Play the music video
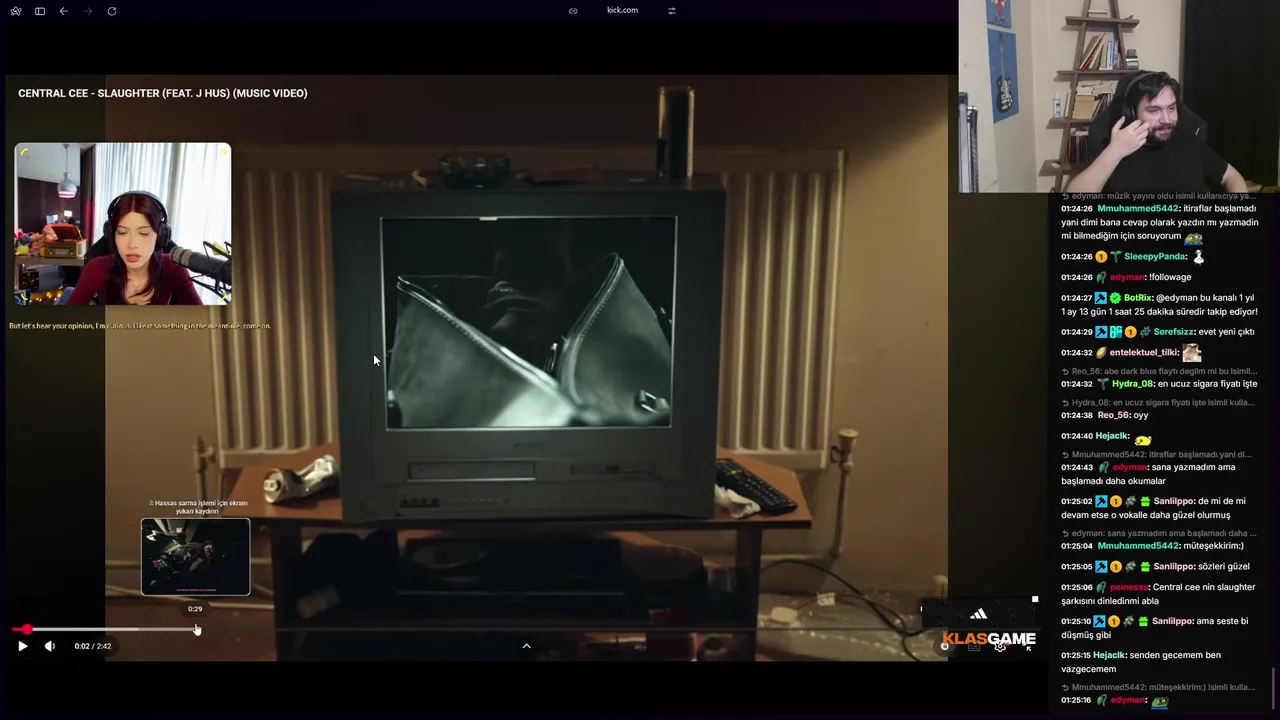 (x=22, y=646)
